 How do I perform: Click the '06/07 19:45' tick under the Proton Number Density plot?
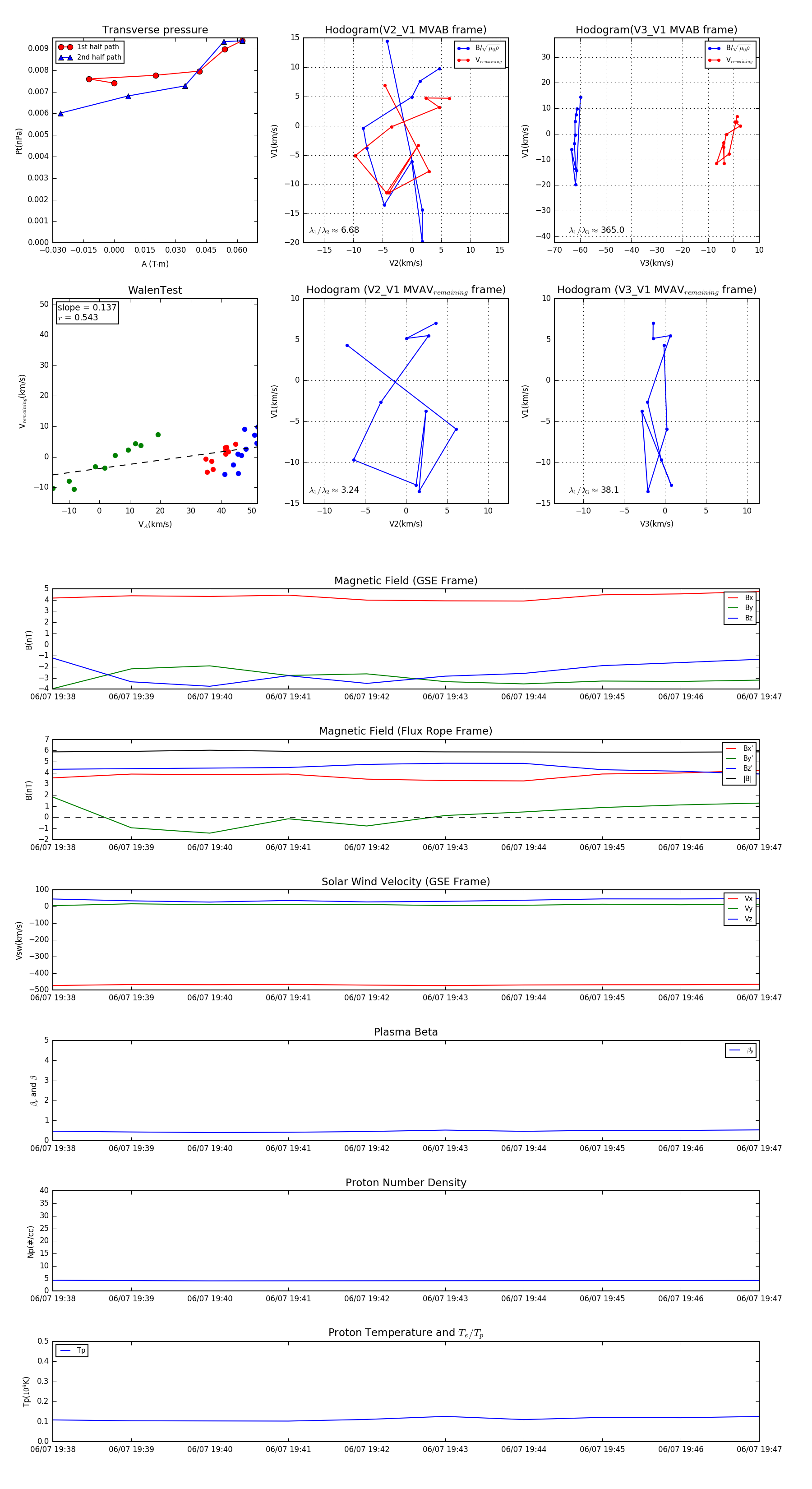pos(602,1299)
